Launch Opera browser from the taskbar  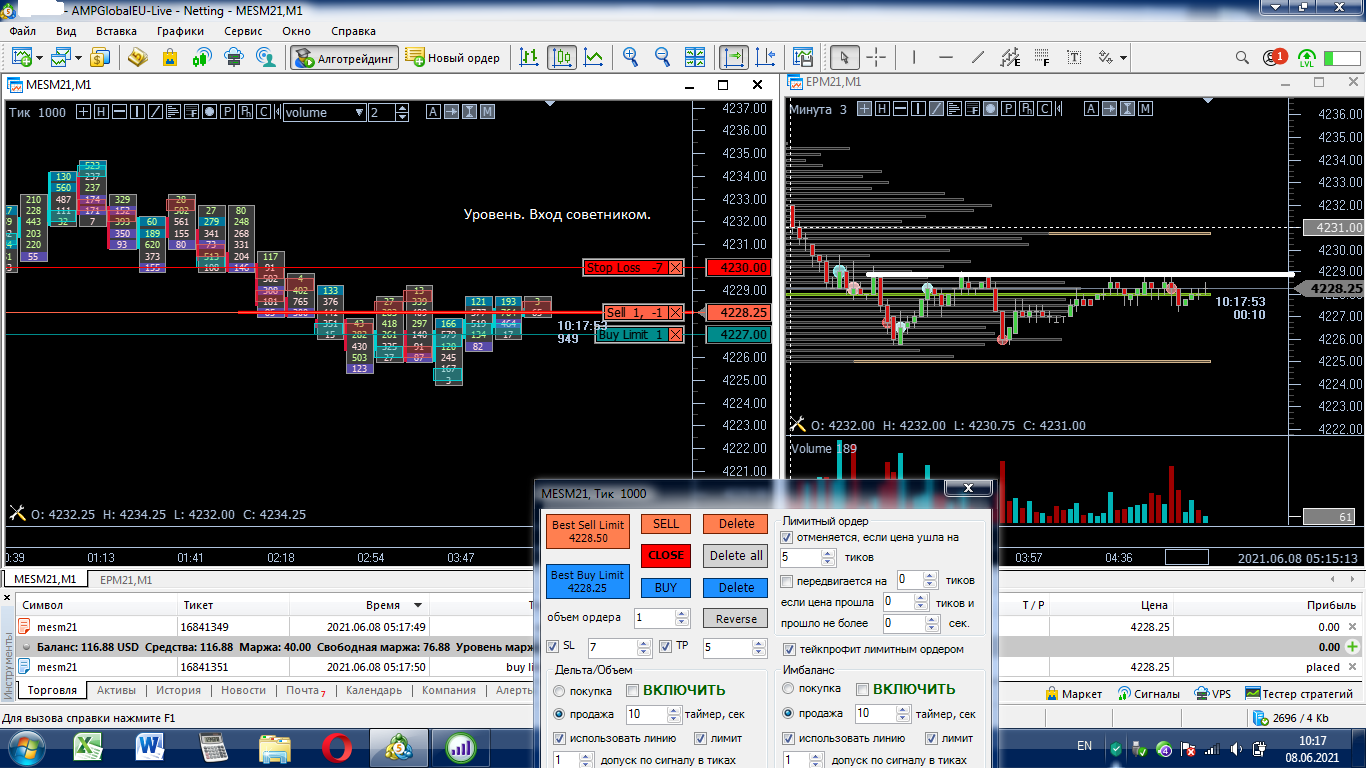click(336, 746)
